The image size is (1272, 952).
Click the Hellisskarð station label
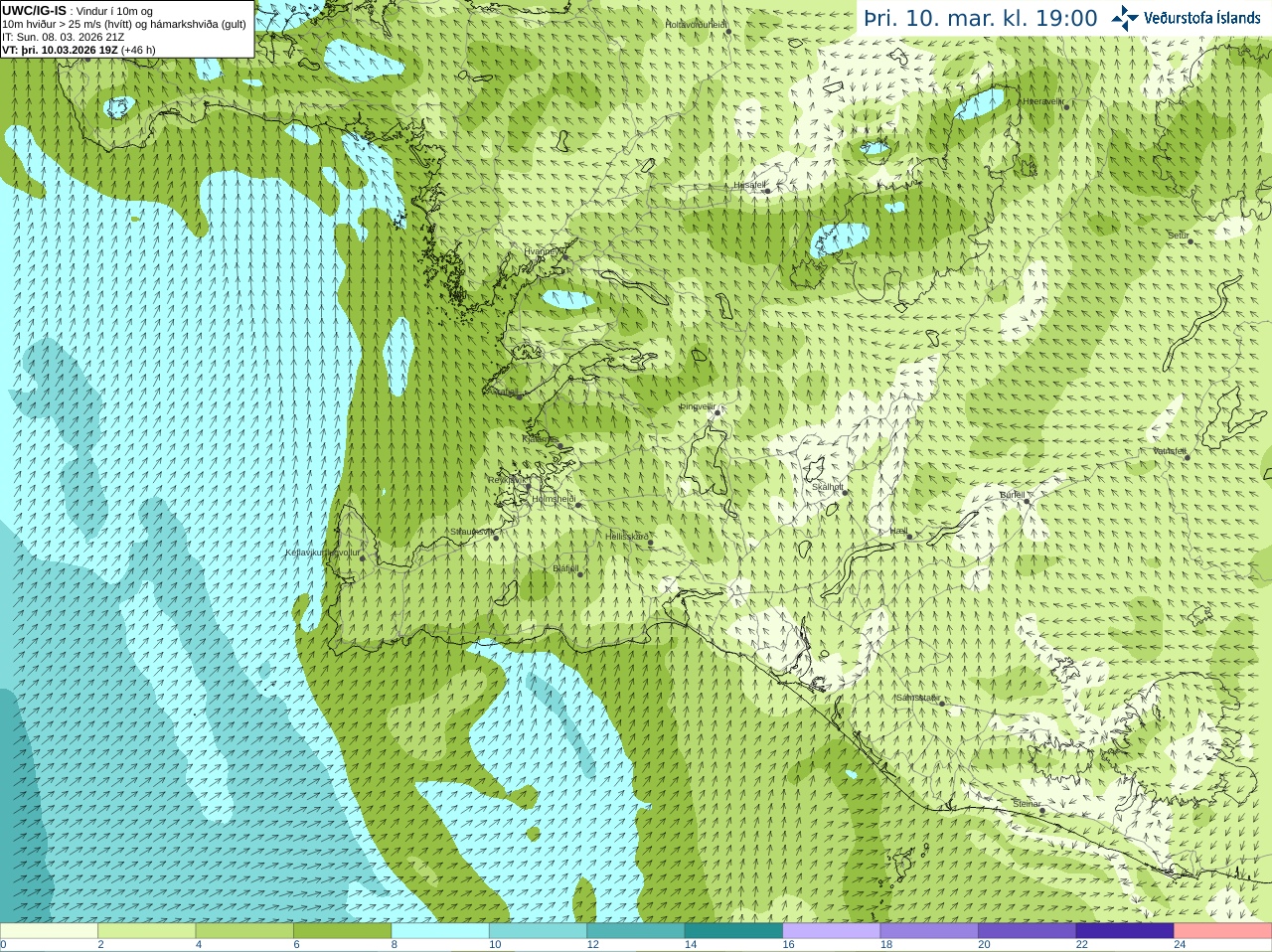[x=627, y=537]
